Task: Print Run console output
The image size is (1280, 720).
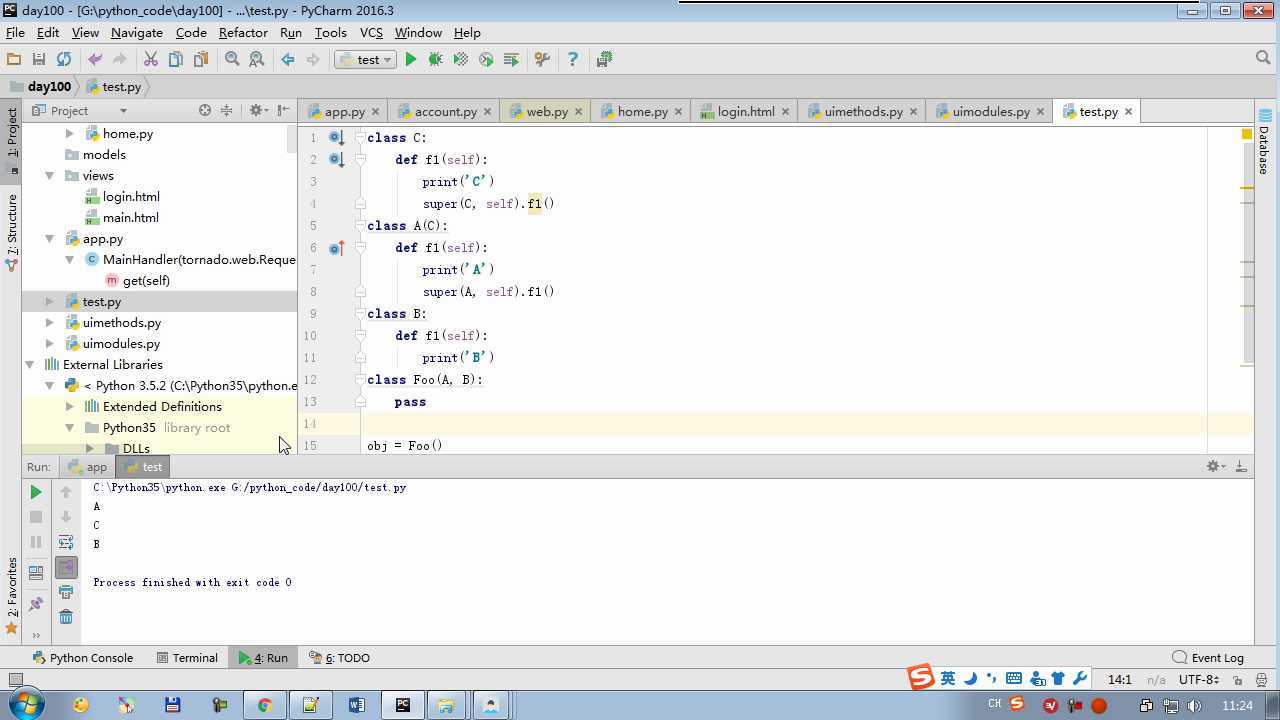Action: 66,592
